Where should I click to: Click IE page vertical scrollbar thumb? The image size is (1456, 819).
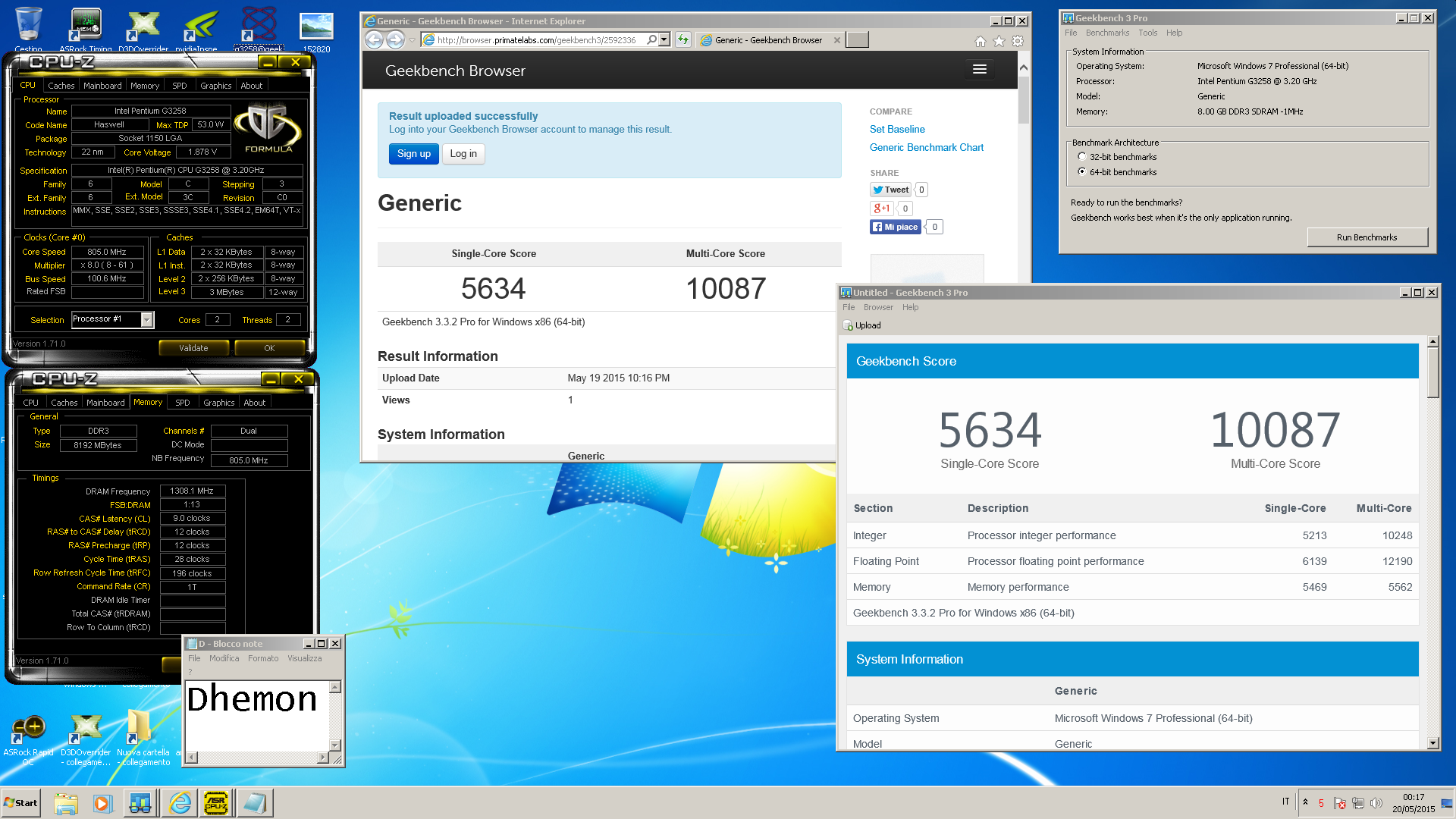pos(1023,99)
